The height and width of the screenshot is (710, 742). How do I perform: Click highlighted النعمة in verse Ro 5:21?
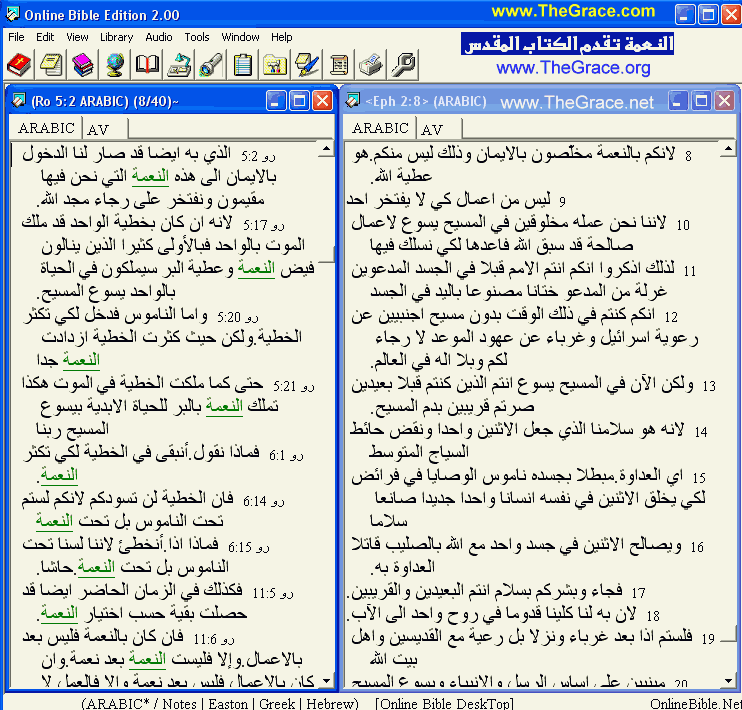[x=224, y=406]
